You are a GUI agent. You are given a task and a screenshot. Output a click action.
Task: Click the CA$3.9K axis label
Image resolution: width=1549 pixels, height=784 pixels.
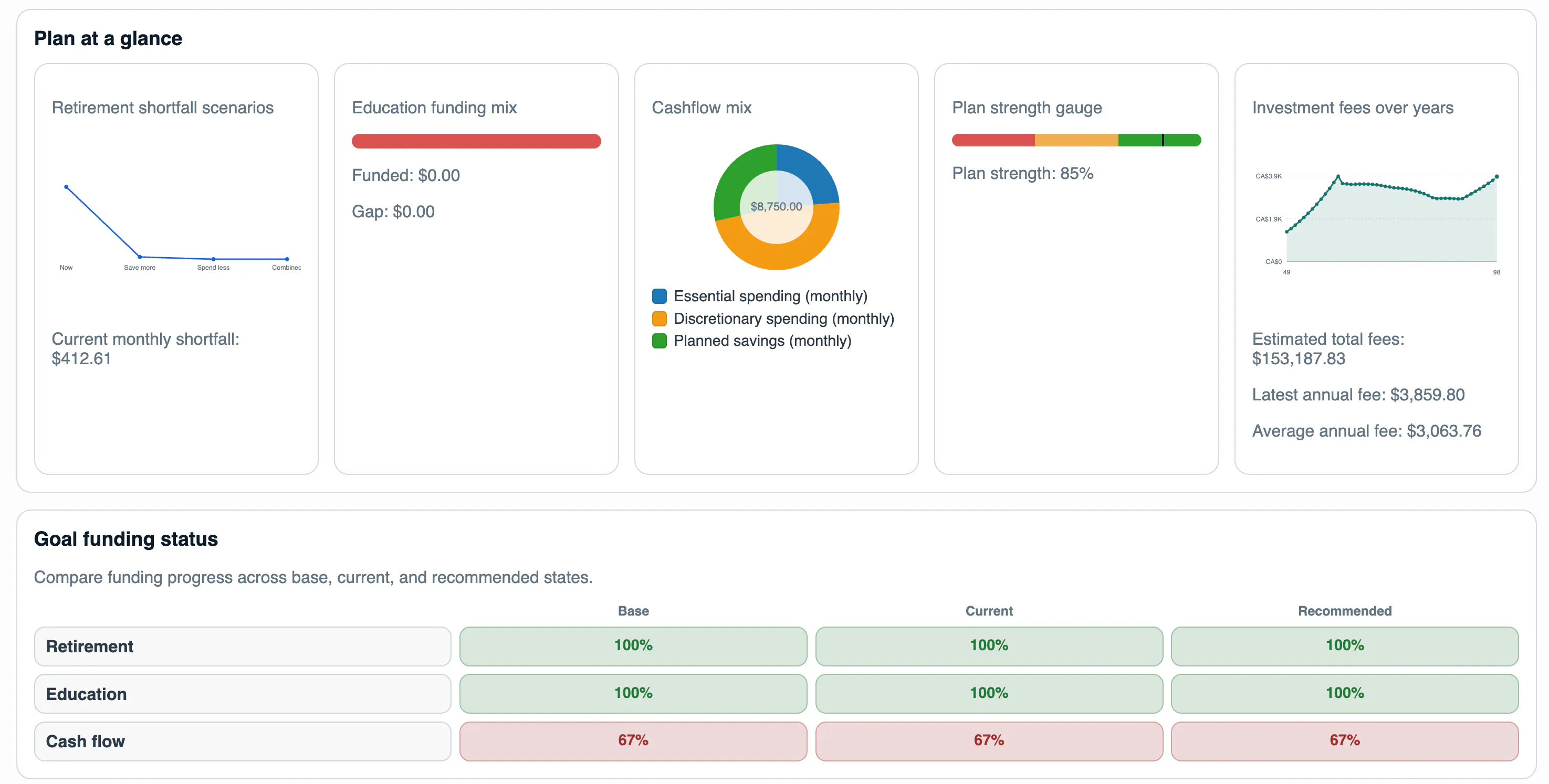[x=1268, y=176]
